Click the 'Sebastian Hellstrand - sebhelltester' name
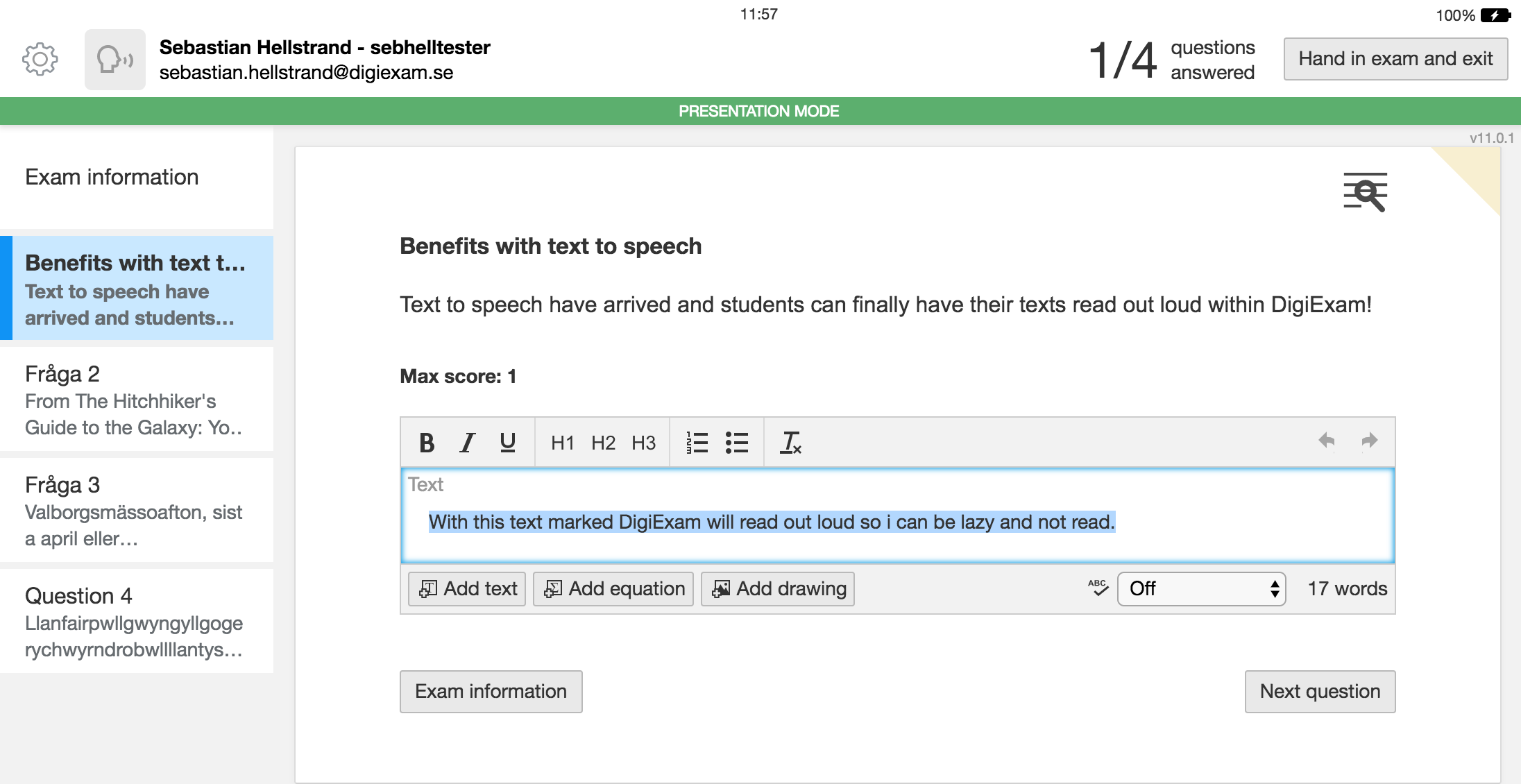This screenshot has width=1521, height=784. tap(325, 47)
